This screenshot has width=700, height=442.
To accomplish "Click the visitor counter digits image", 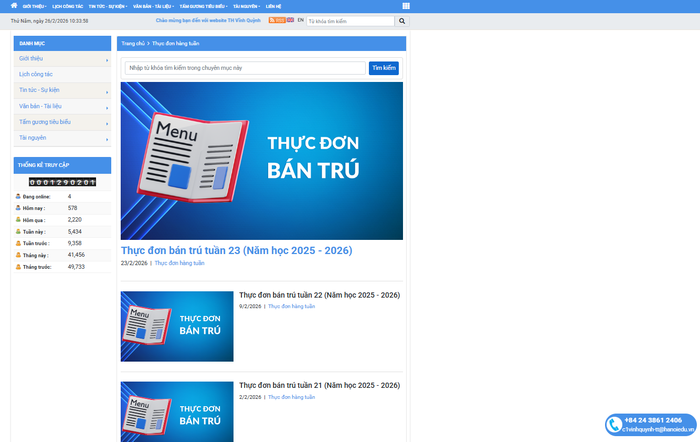I will click(62, 182).
